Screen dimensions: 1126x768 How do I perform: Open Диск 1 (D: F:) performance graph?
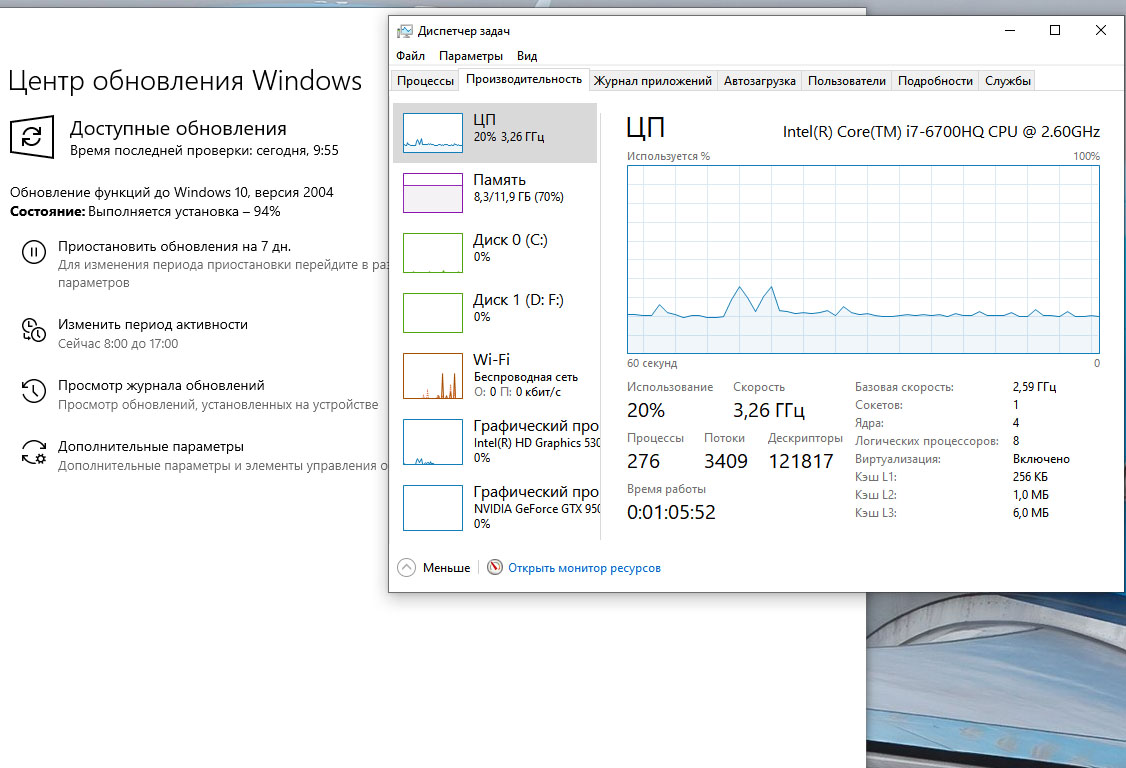[x=433, y=313]
